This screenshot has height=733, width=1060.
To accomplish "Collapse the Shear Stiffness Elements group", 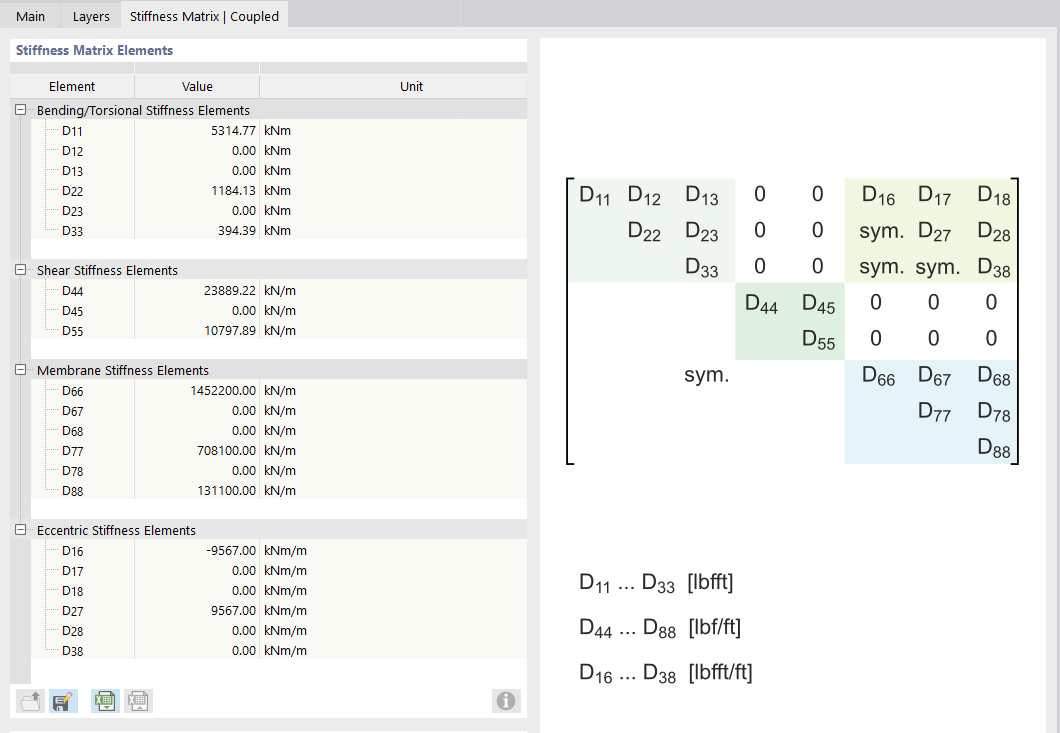I will 21,270.
